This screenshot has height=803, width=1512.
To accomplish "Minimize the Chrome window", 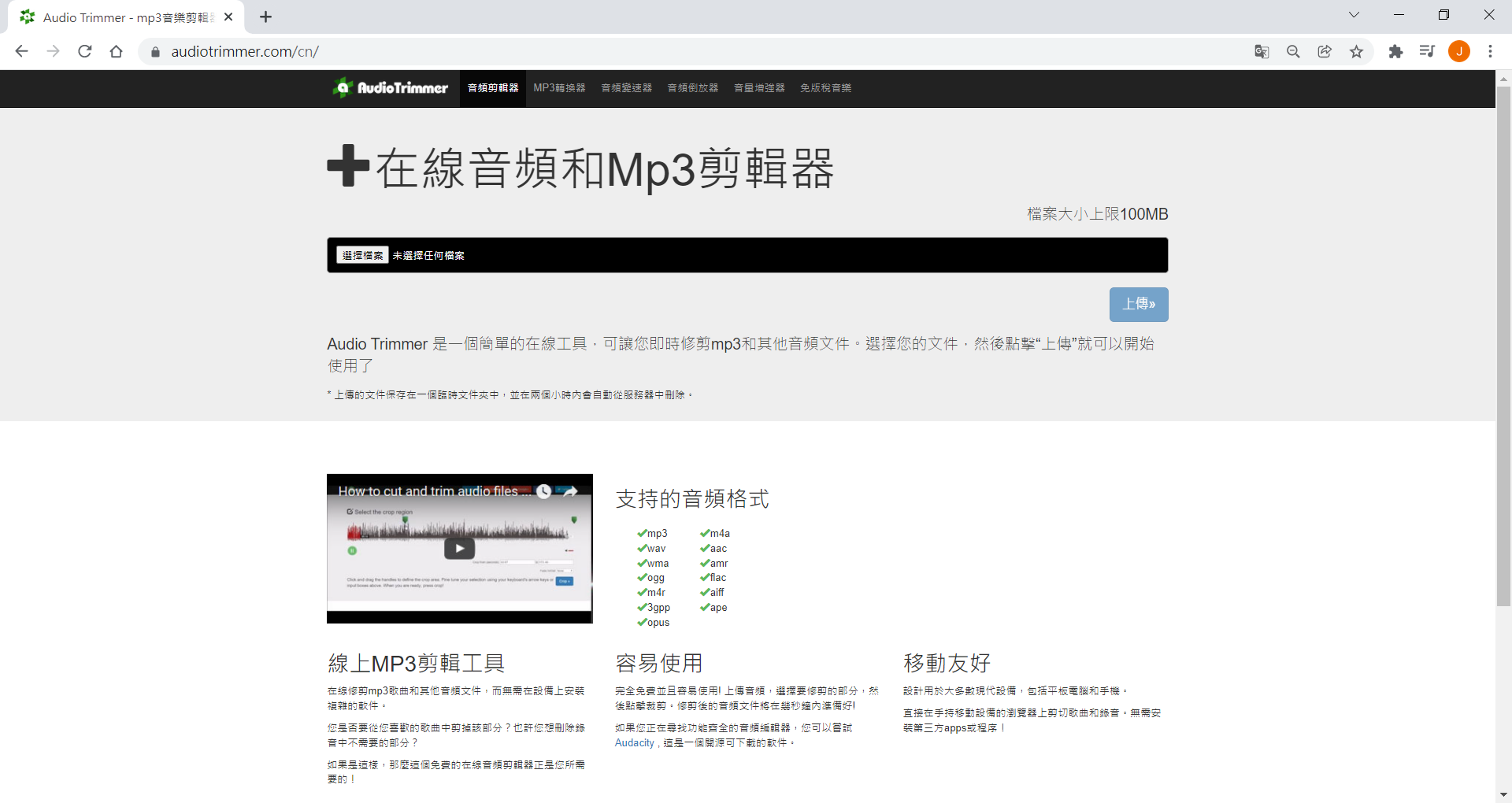I will pyautogui.click(x=1399, y=15).
